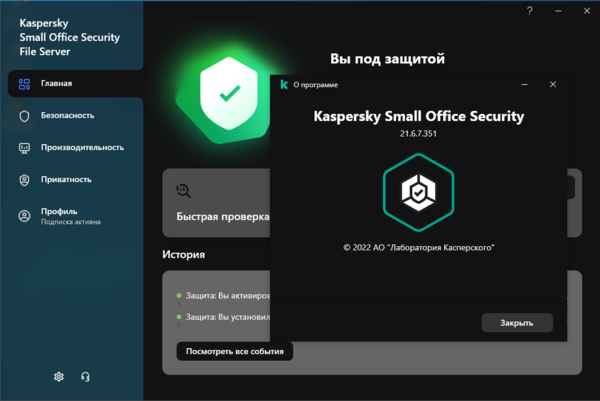Click Вы под защитой status heading
600x401 pixels.
pos(387,59)
